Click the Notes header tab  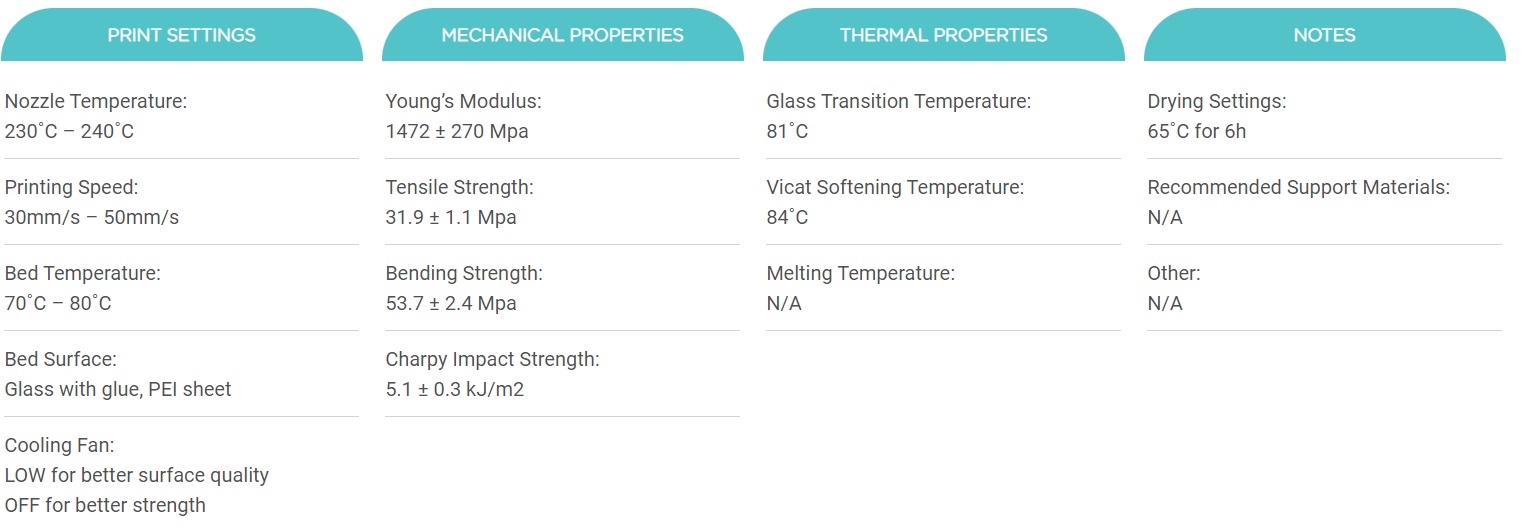[1324, 35]
